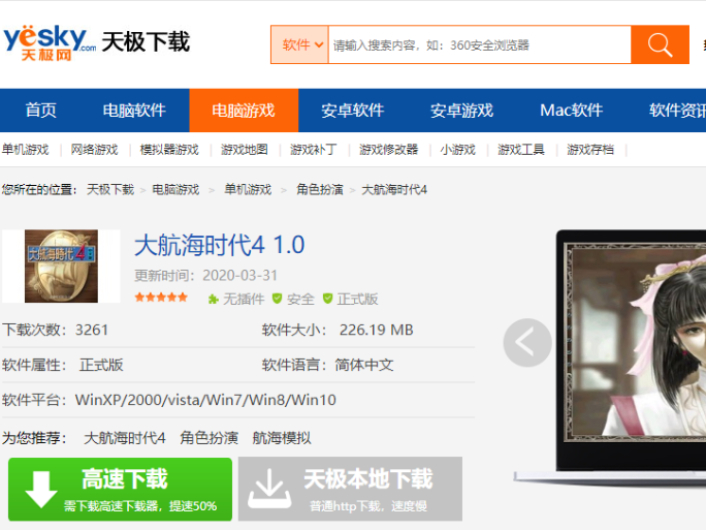Click the 大航海时代4 game cover thumbnail
The width and height of the screenshot is (706, 530).
[x=61, y=266]
